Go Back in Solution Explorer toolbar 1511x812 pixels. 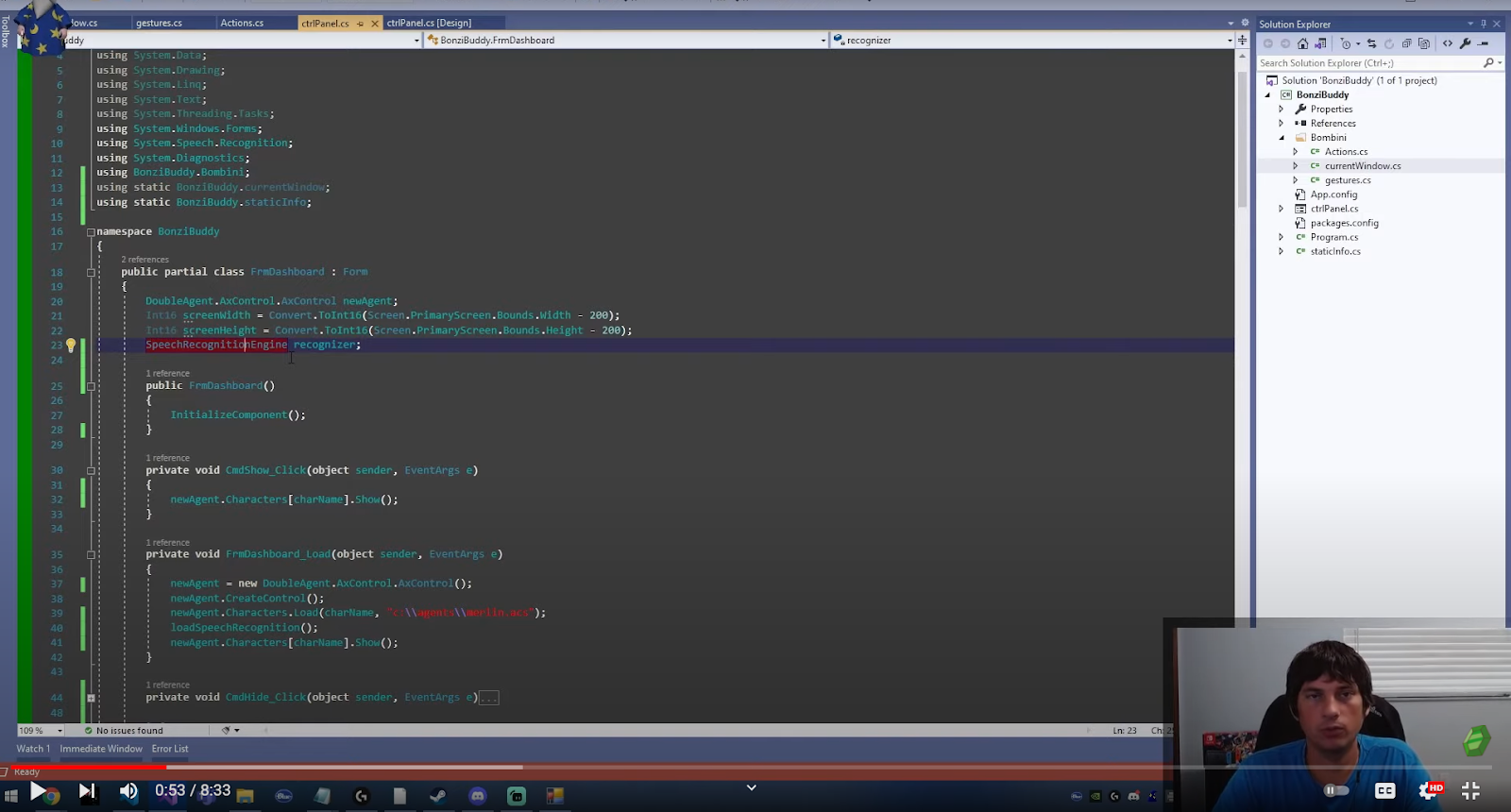click(x=1268, y=43)
